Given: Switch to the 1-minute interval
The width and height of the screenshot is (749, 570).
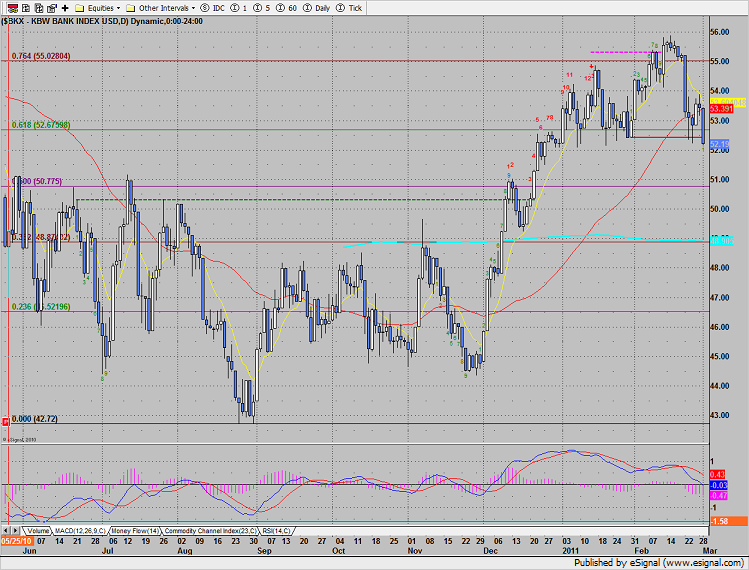Looking at the screenshot, I should tap(238, 8).
